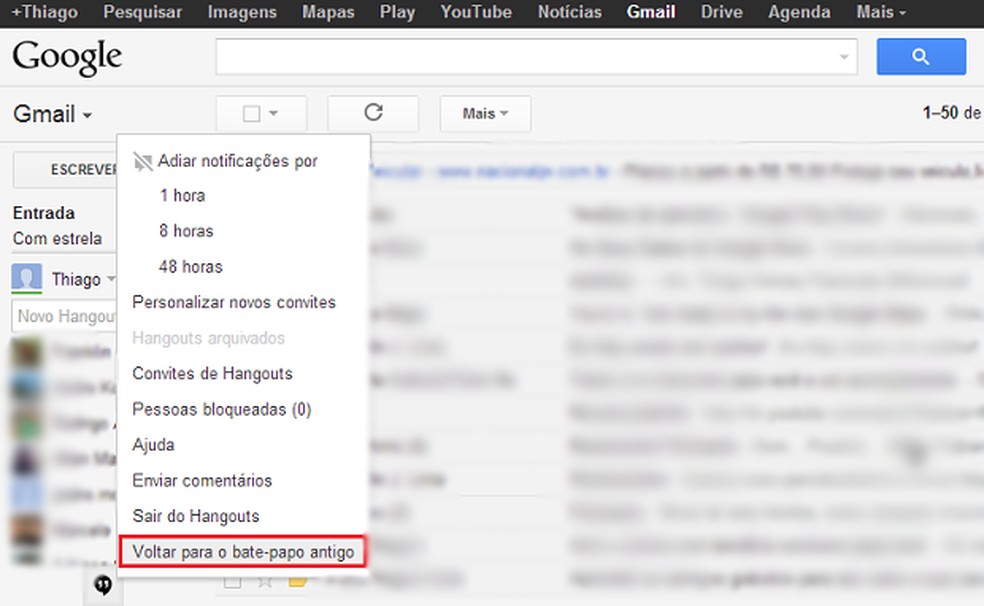Viewport: 984px width, 606px height.
Task: Tick the select-all checkbox in the toolbar
Action: pyautogui.click(x=251, y=114)
